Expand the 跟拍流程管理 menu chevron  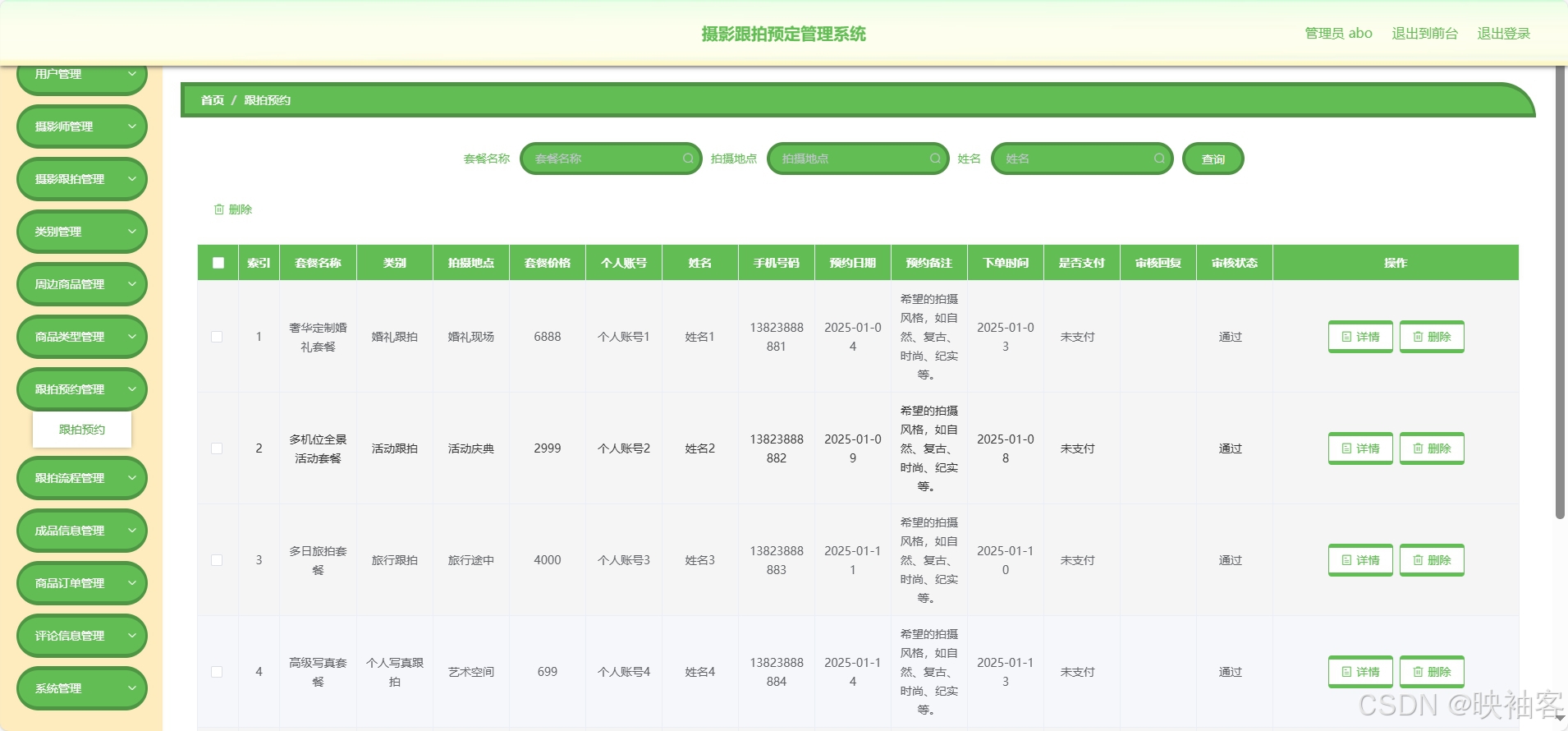(132, 478)
